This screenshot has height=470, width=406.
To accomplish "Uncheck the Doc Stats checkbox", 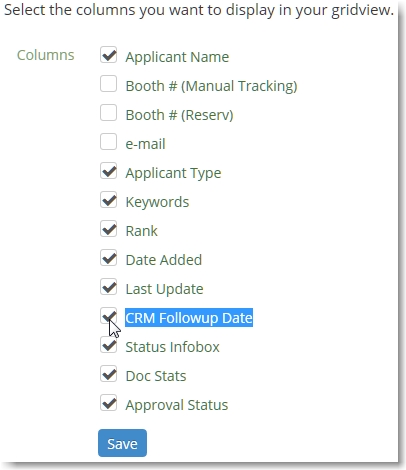I will pyautogui.click(x=108, y=374).
